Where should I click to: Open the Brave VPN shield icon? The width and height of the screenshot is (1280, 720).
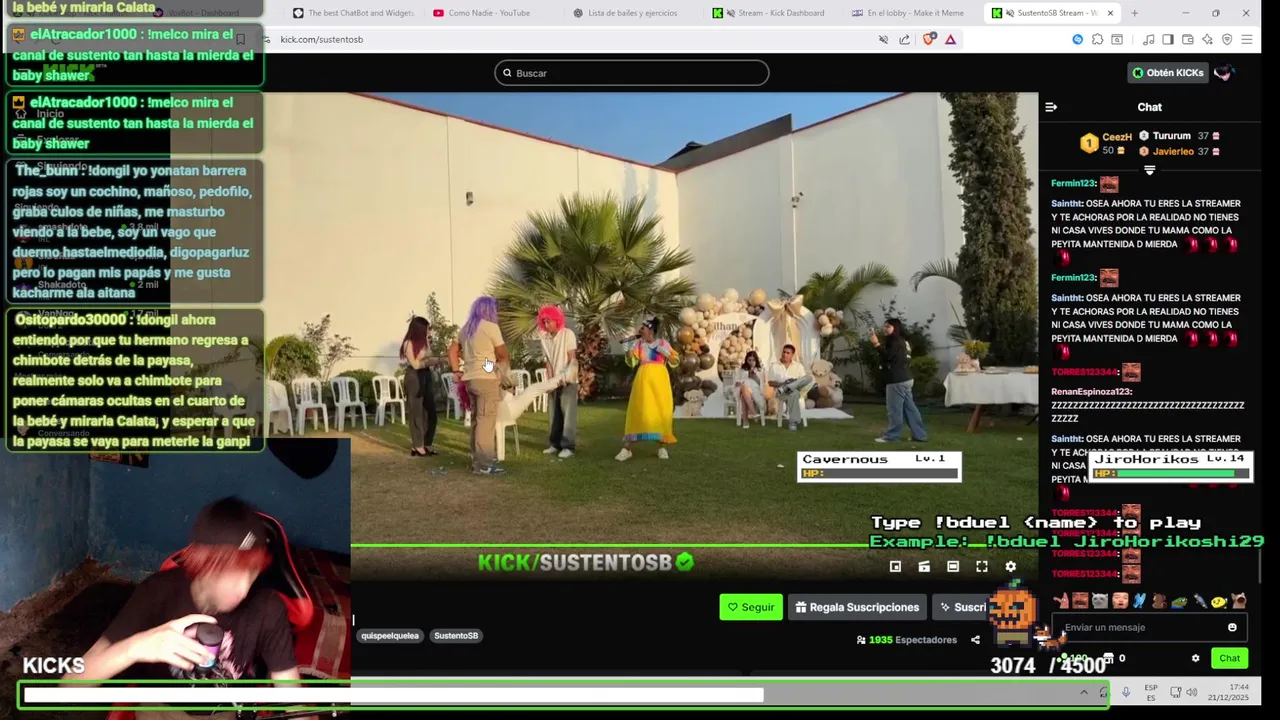1227,39
